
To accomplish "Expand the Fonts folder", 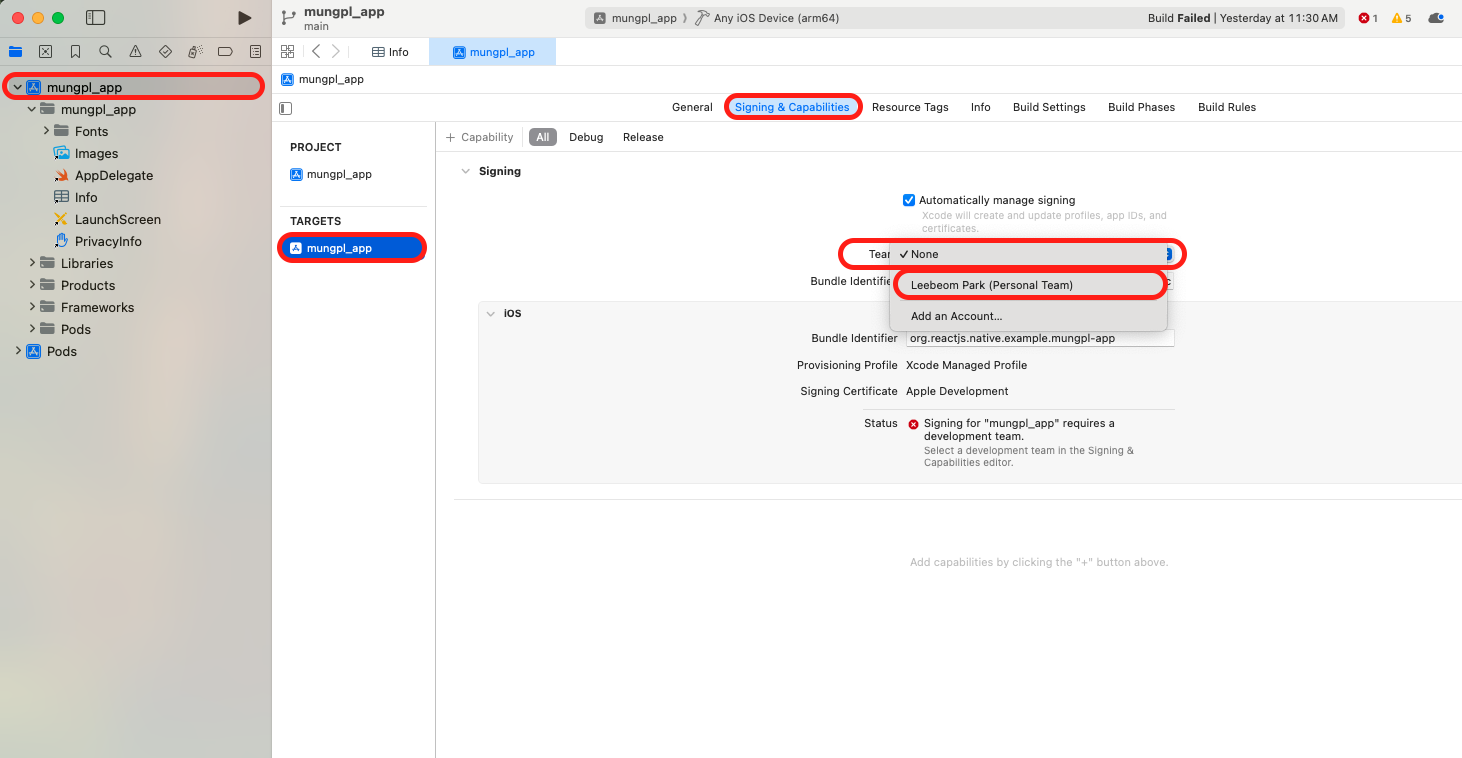I will click(x=46, y=131).
